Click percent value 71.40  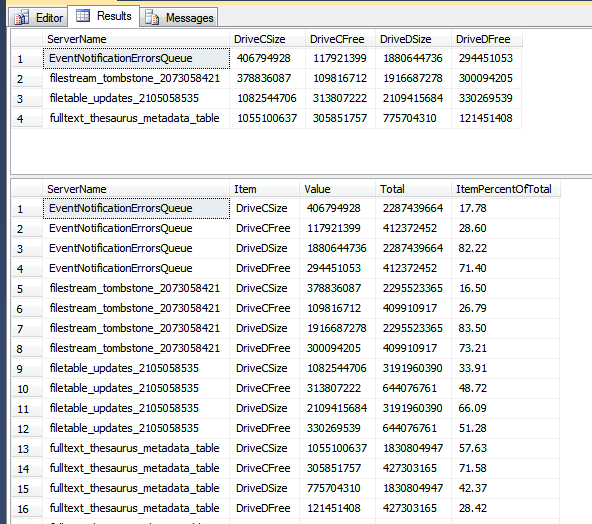[506, 268]
